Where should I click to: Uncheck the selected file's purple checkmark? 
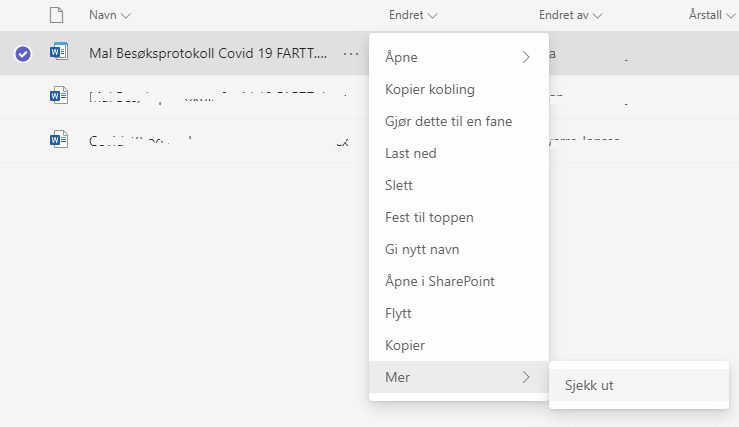pyautogui.click(x=23, y=54)
